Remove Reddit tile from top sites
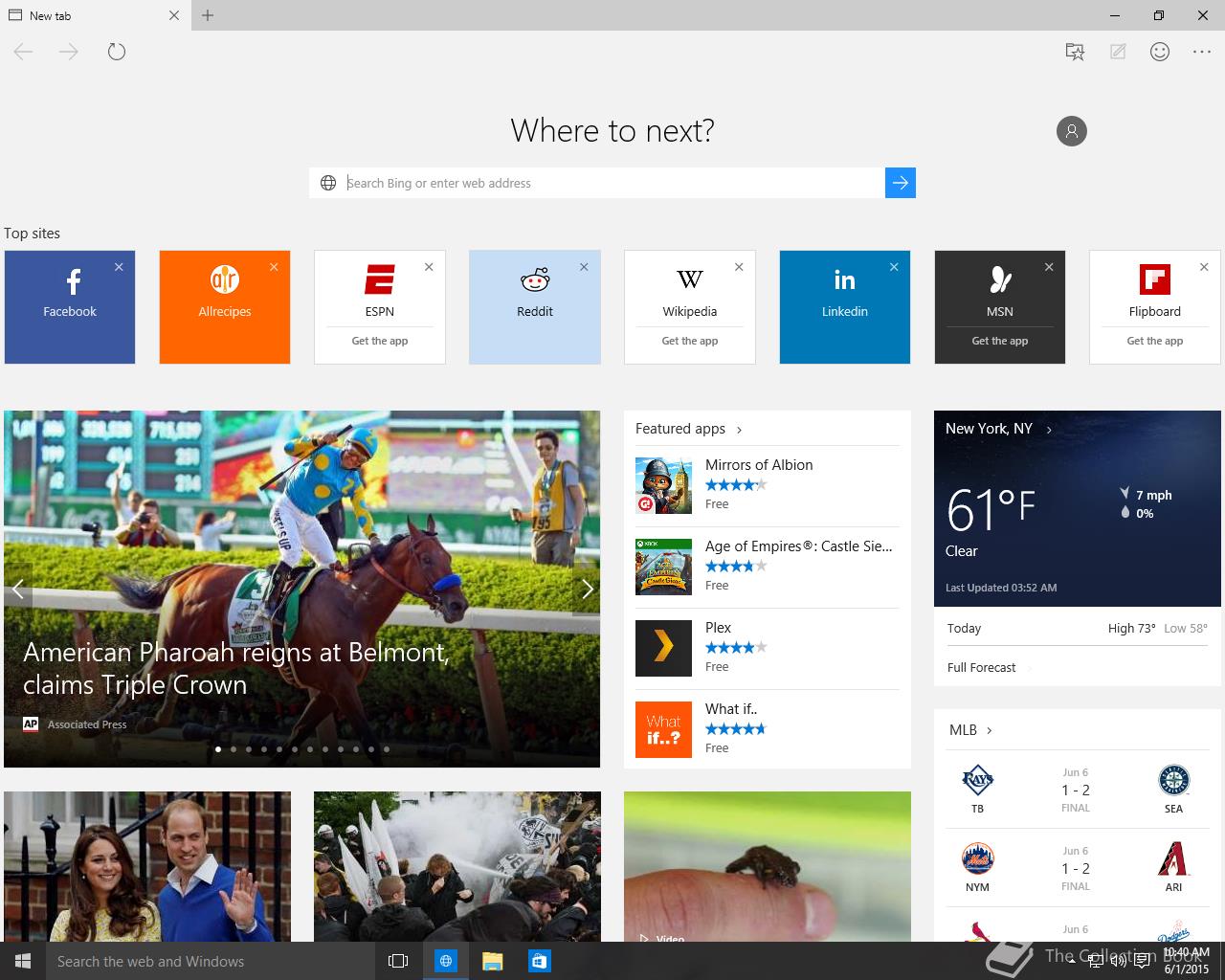1225x980 pixels. 584,267
